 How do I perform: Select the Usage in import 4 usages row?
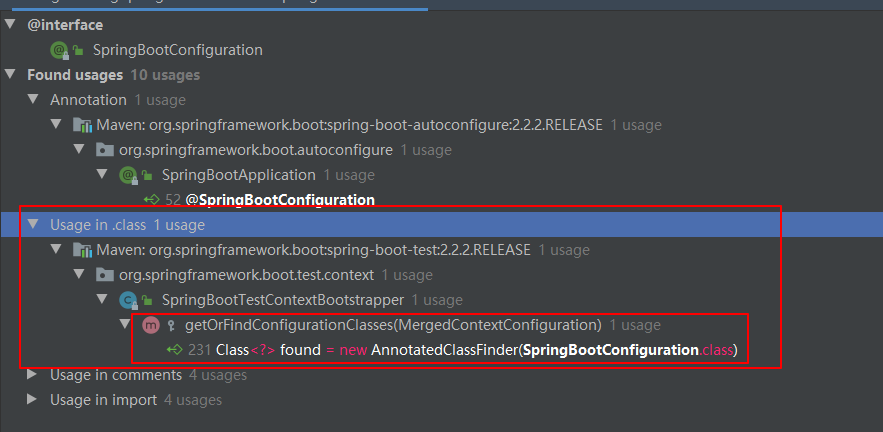tap(136, 400)
